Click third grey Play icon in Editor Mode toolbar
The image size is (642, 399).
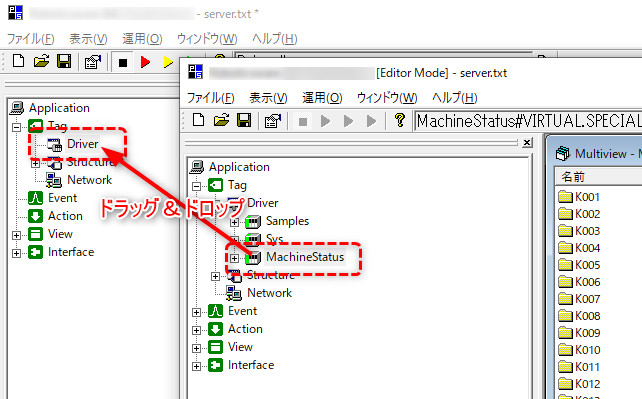(x=371, y=121)
